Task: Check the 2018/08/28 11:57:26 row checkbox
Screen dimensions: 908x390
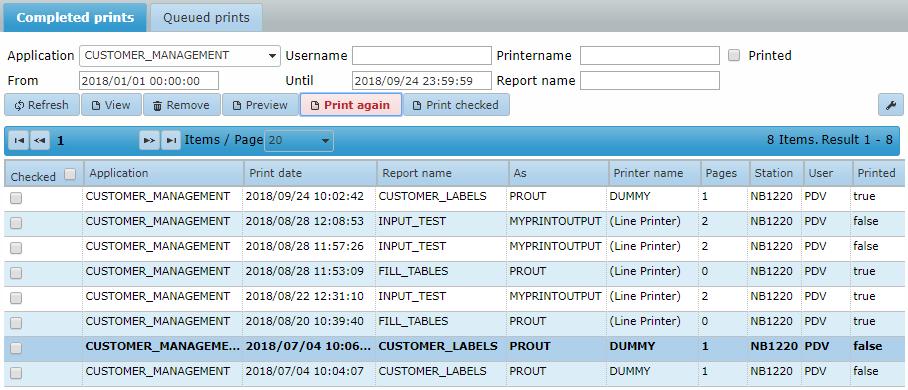Action: tap(16, 248)
